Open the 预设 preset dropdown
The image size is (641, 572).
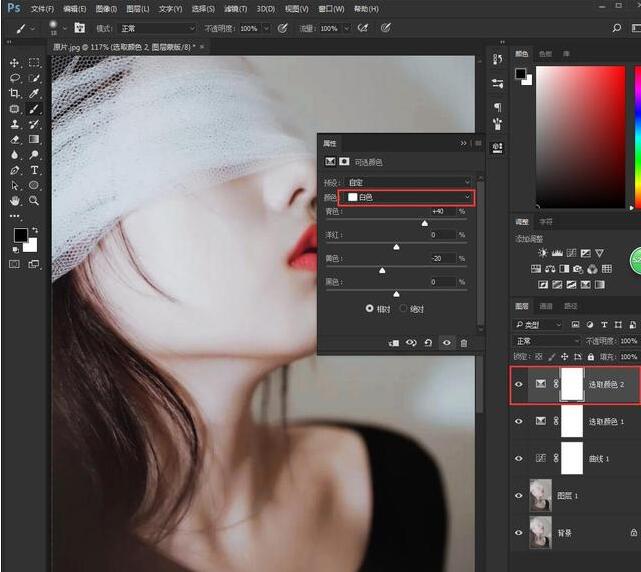coord(407,182)
